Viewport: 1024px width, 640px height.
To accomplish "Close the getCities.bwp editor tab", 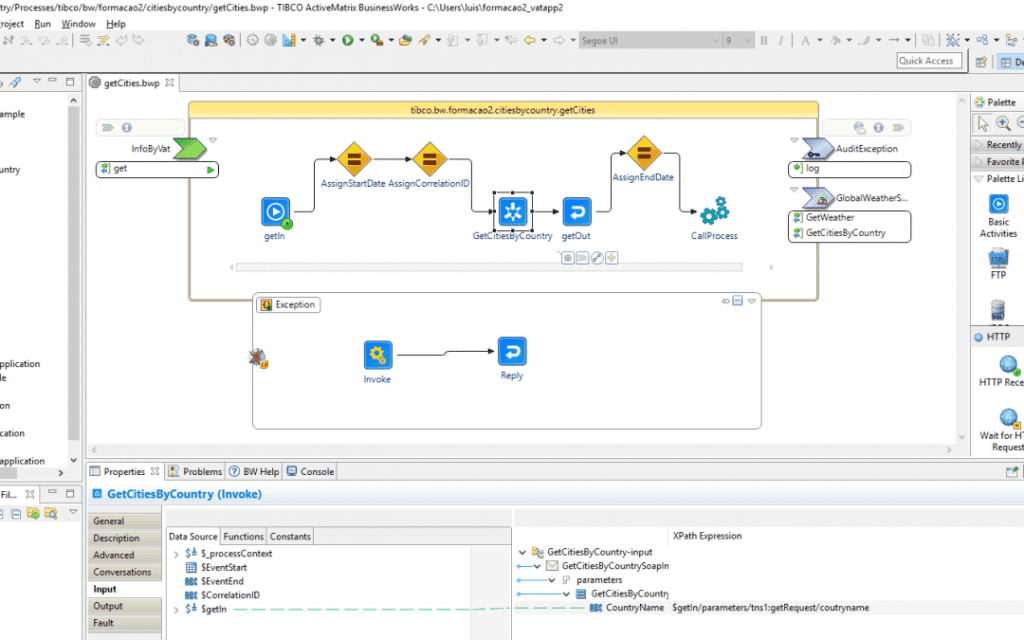I will [170, 83].
